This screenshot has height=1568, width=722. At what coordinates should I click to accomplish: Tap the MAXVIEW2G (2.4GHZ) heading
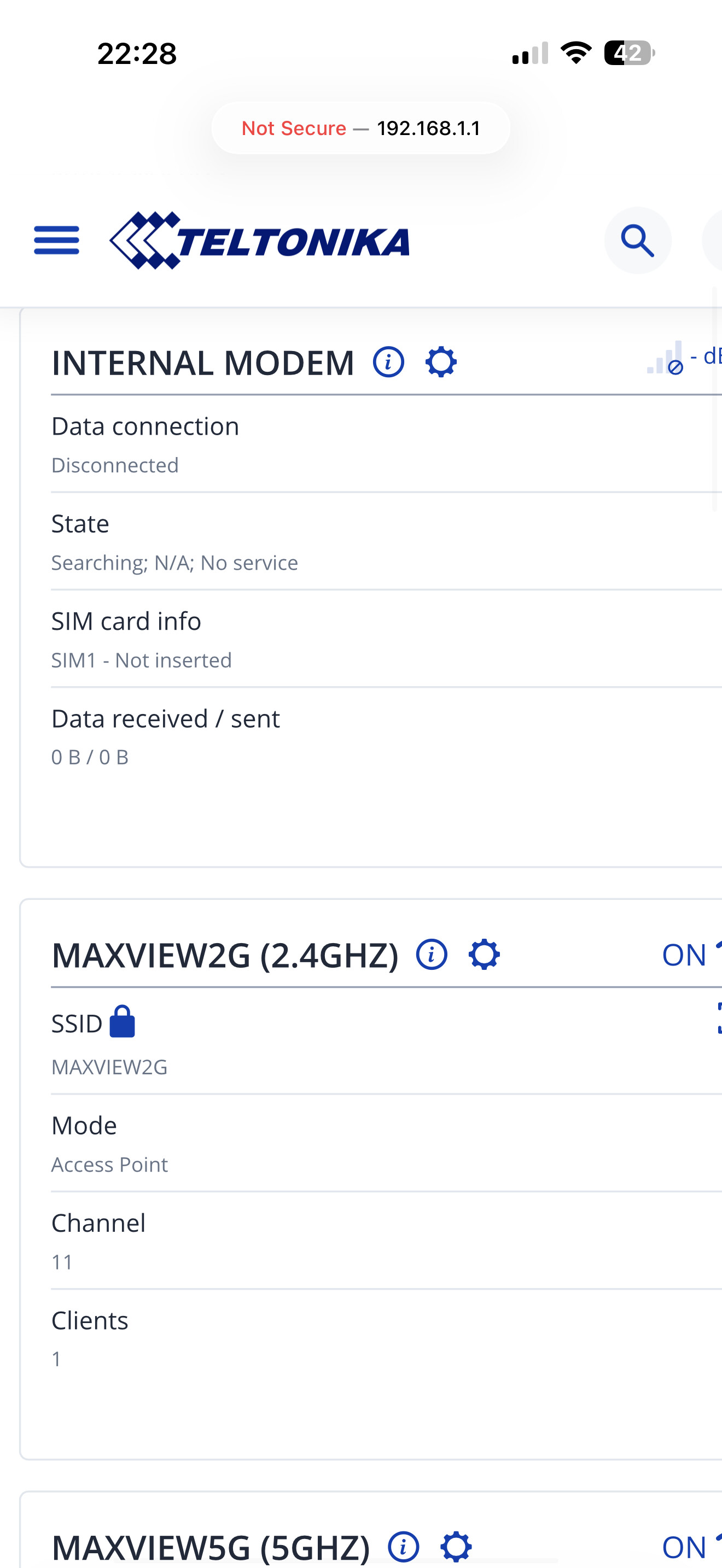coord(225,955)
